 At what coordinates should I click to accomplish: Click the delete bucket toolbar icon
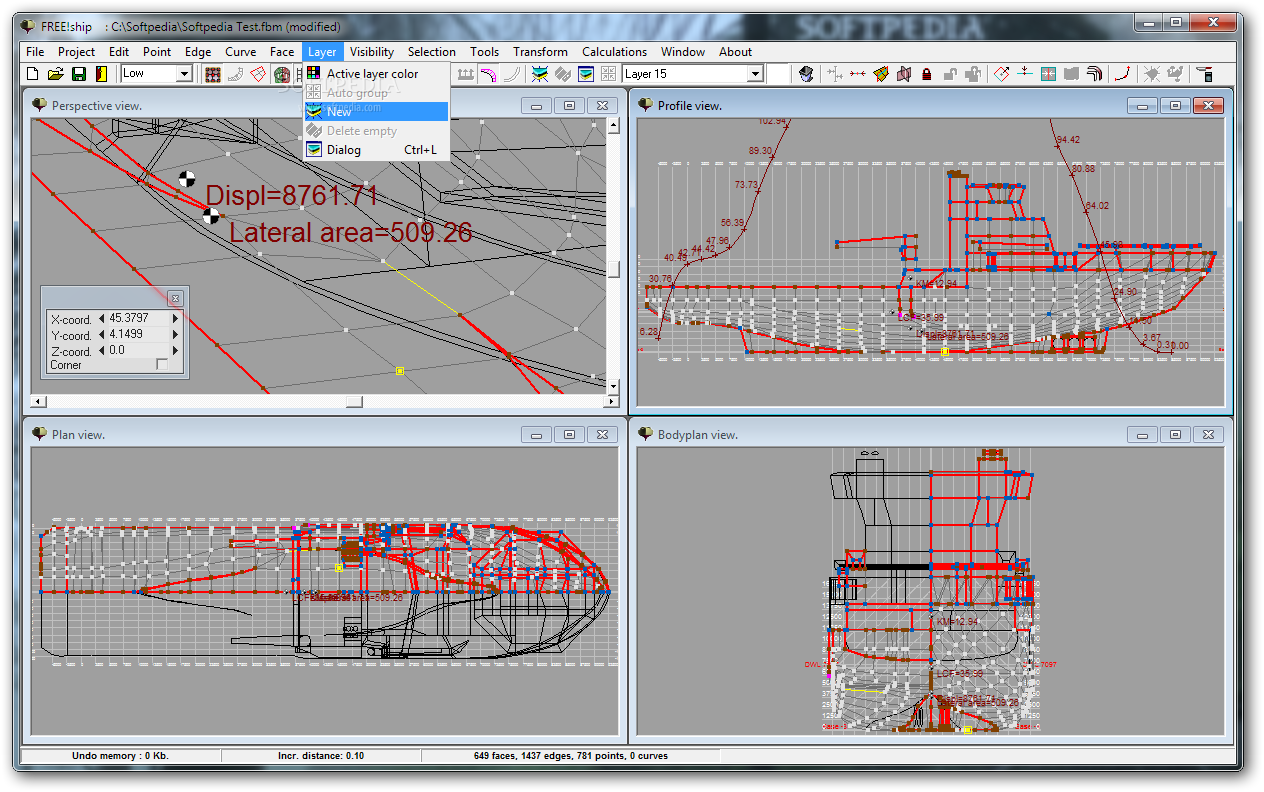pyautogui.click(x=806, y=74)
